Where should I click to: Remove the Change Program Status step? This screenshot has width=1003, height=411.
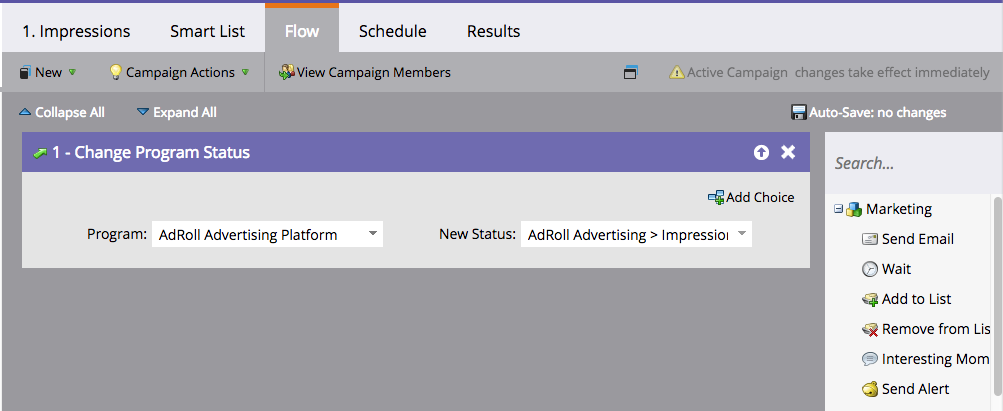tap(788, 152)
